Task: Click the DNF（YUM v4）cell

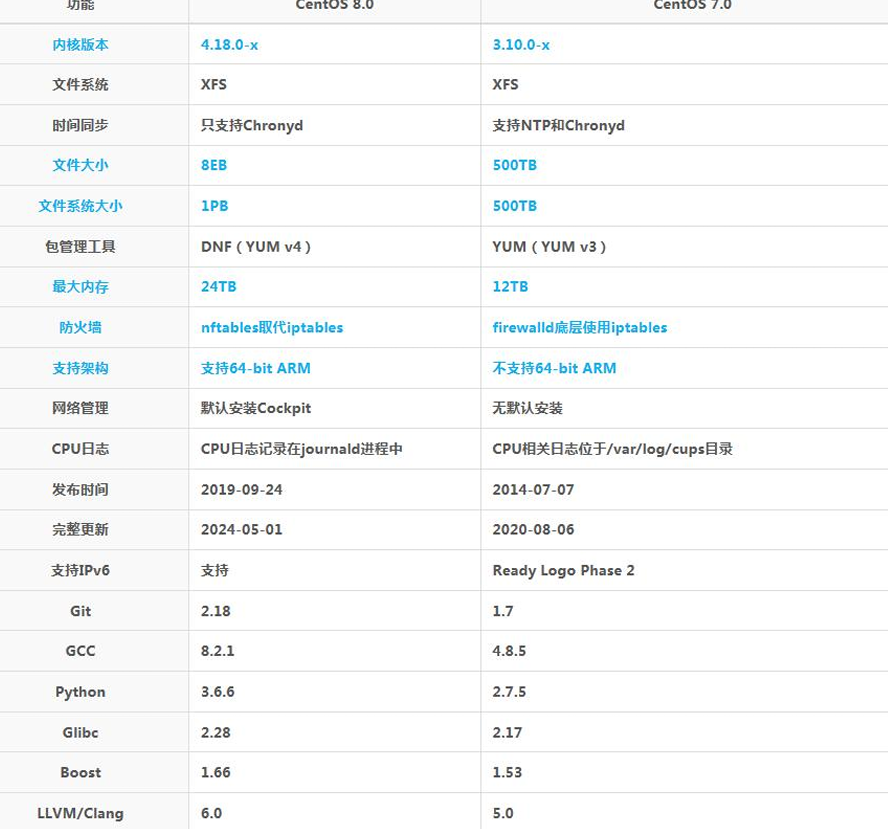Action: pos(256,246)
